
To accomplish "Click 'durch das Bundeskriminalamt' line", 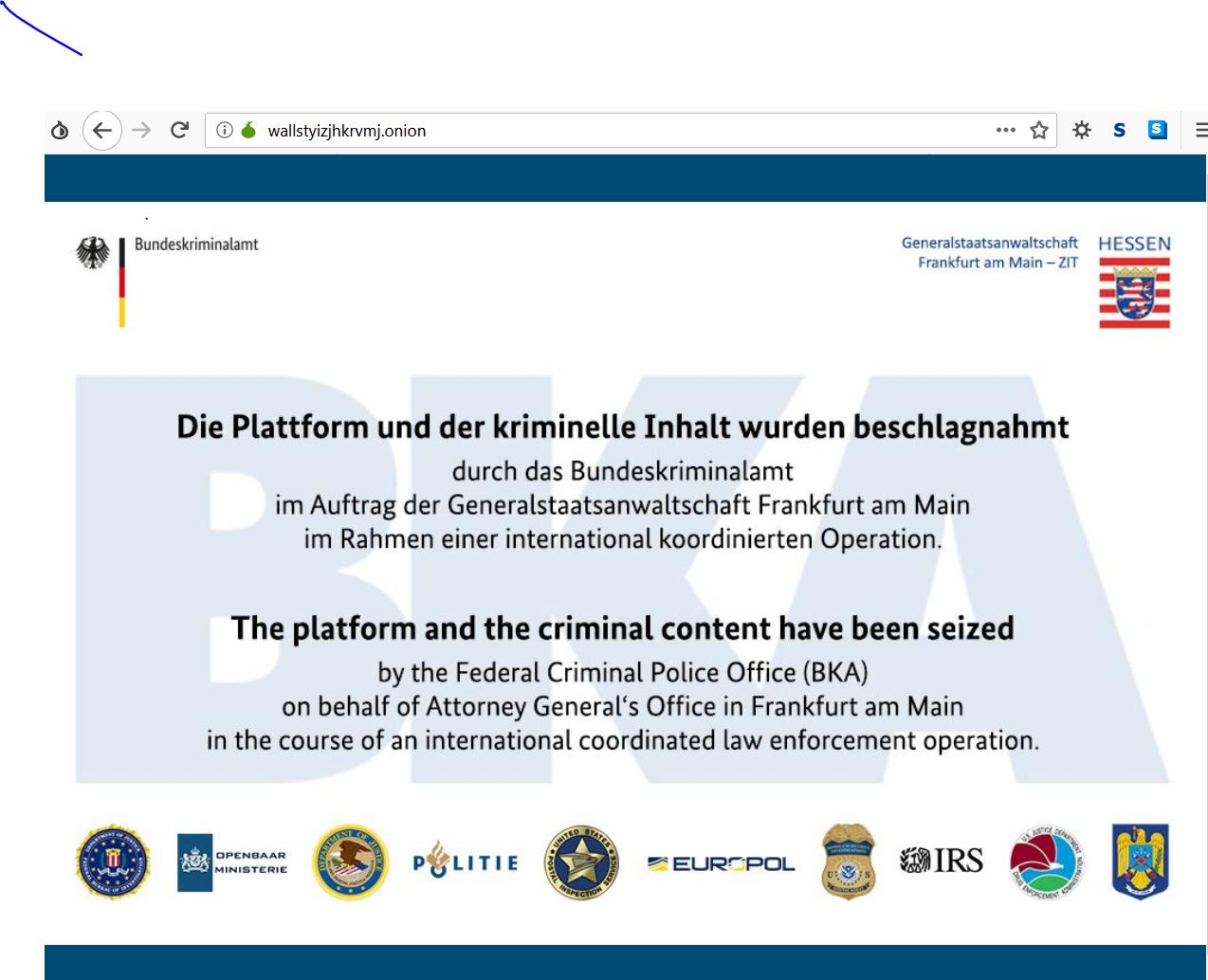I will 623,471.
